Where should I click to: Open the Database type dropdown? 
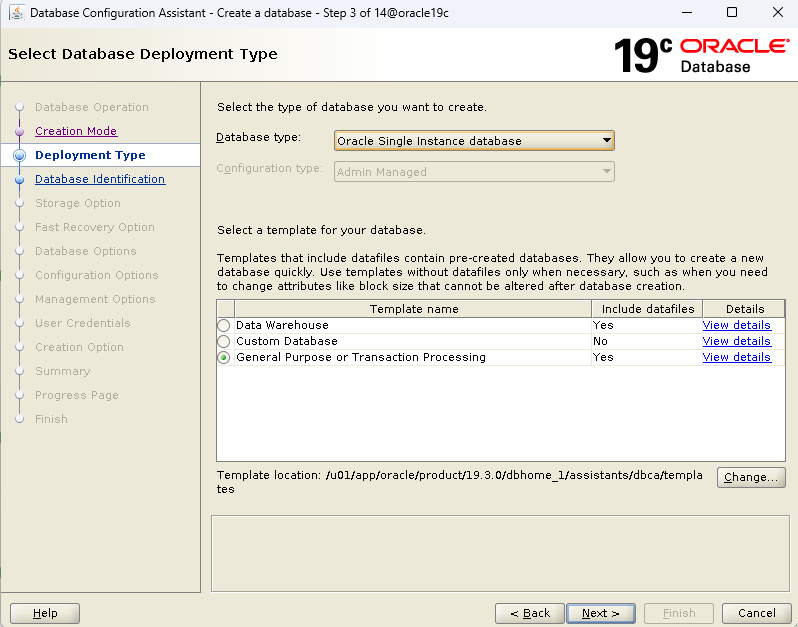coord(474,141)
